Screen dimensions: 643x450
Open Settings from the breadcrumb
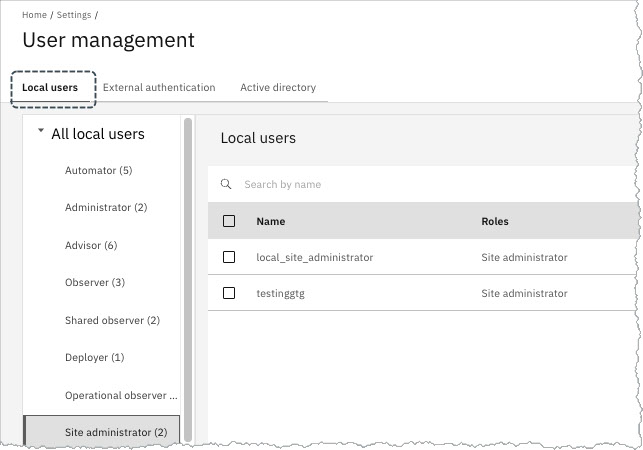75,16
